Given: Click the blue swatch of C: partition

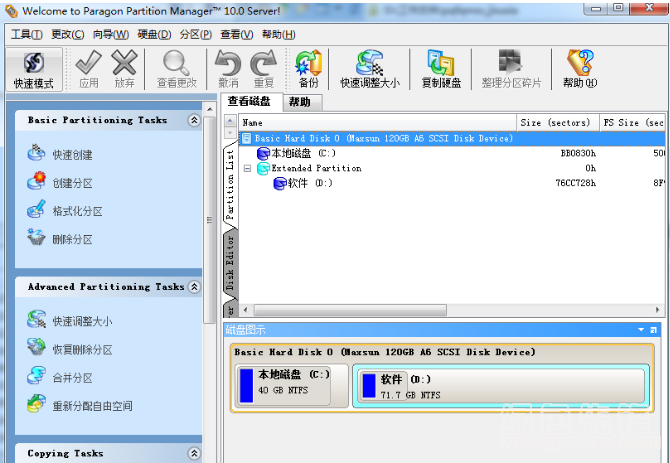Looking at the screenshot, I should click(247, 386).
